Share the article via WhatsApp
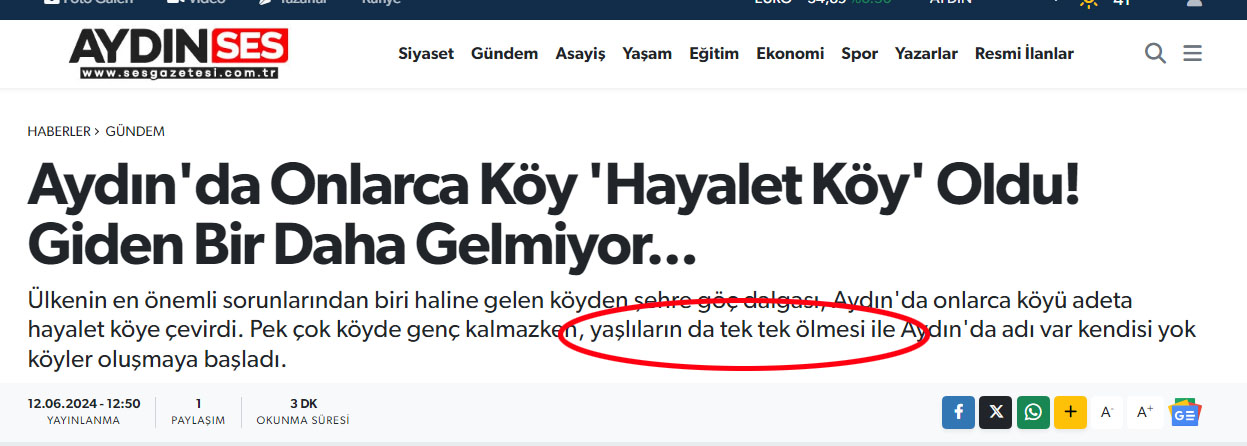 pos(1033,412)
